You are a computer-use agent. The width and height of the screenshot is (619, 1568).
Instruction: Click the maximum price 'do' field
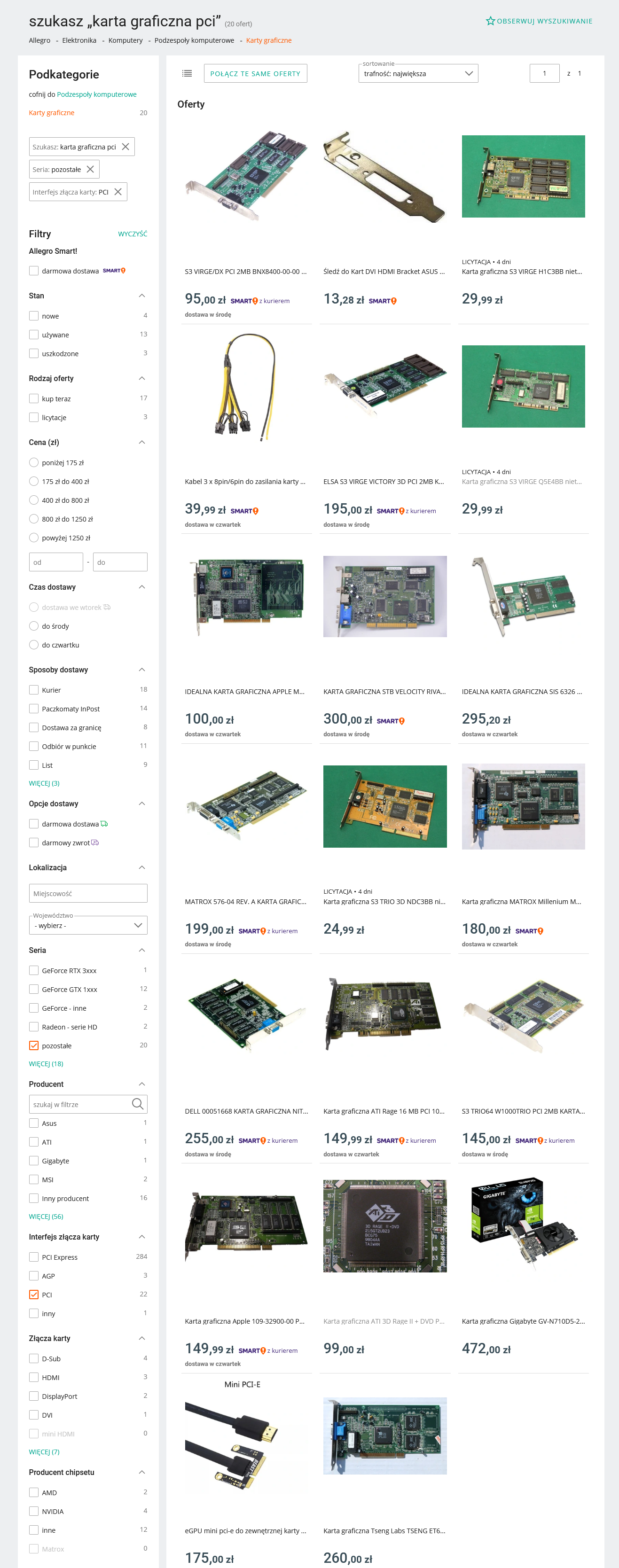pos(120,562)
